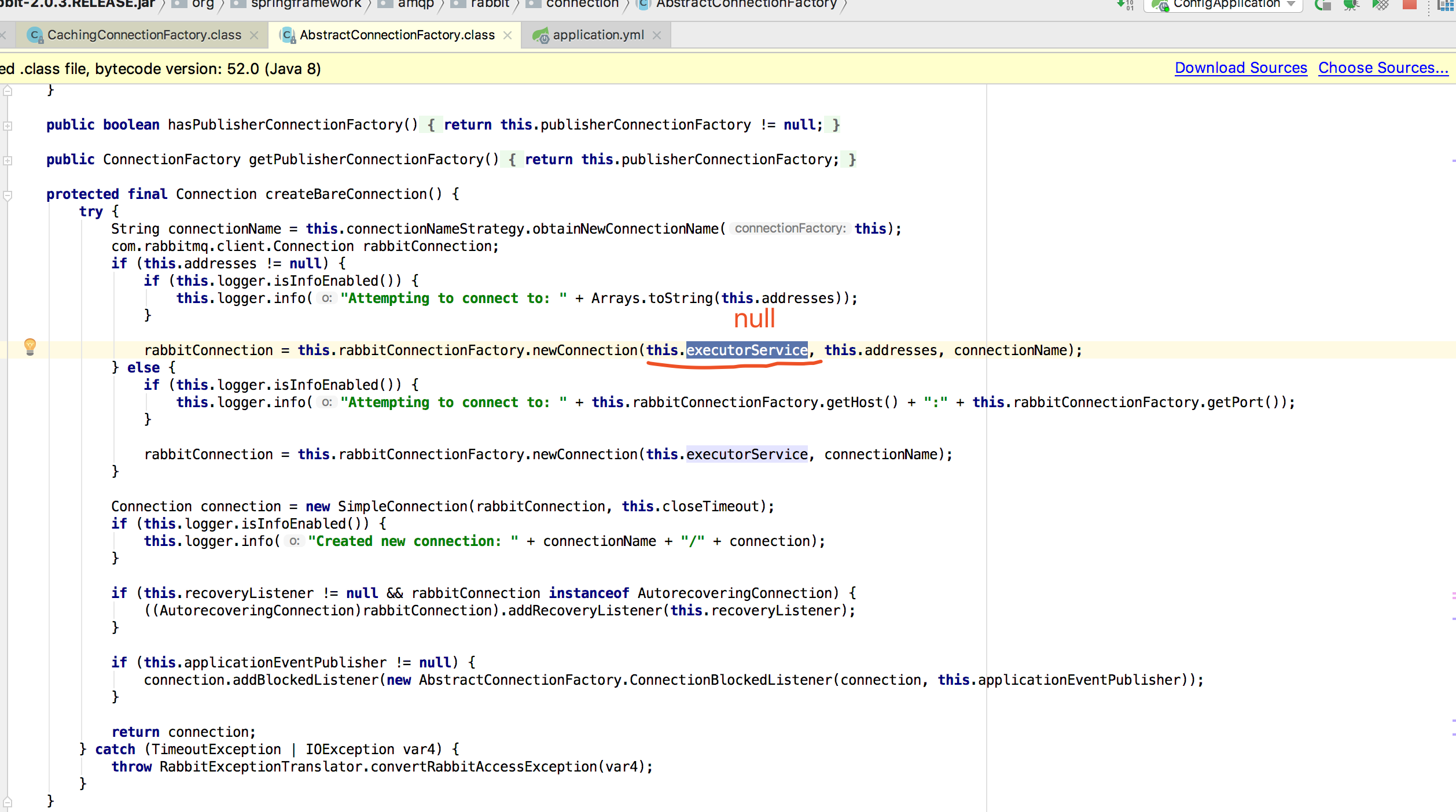
Task: Collapse the createBareConnection method
Action: [x=8, y=195]
